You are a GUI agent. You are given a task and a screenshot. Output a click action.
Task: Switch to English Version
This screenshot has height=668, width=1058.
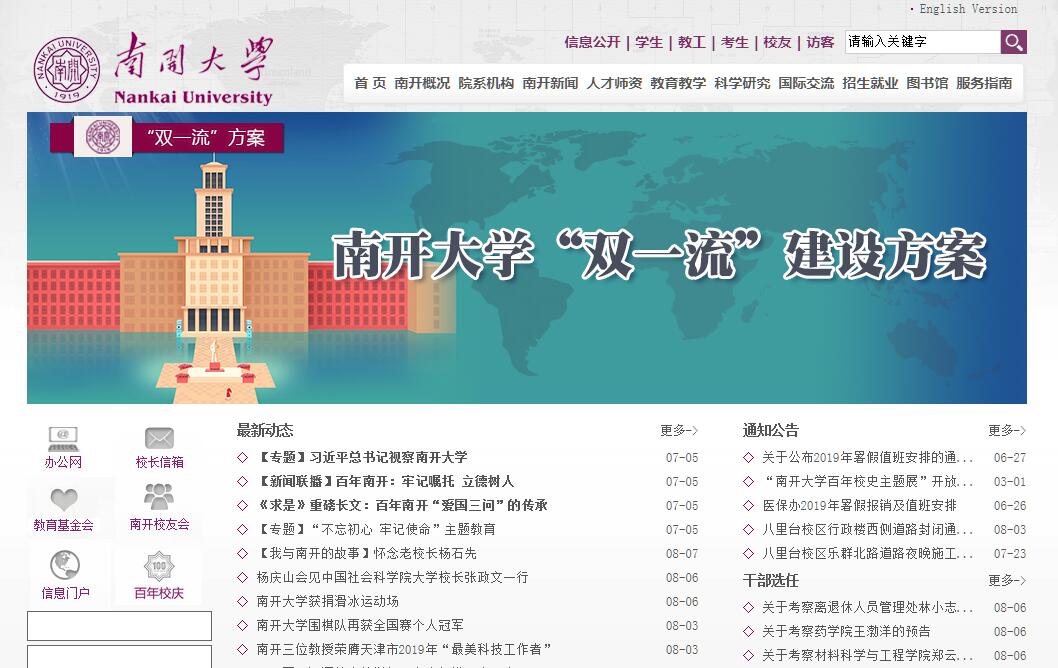pyautogui.click(x=967, y=9)
